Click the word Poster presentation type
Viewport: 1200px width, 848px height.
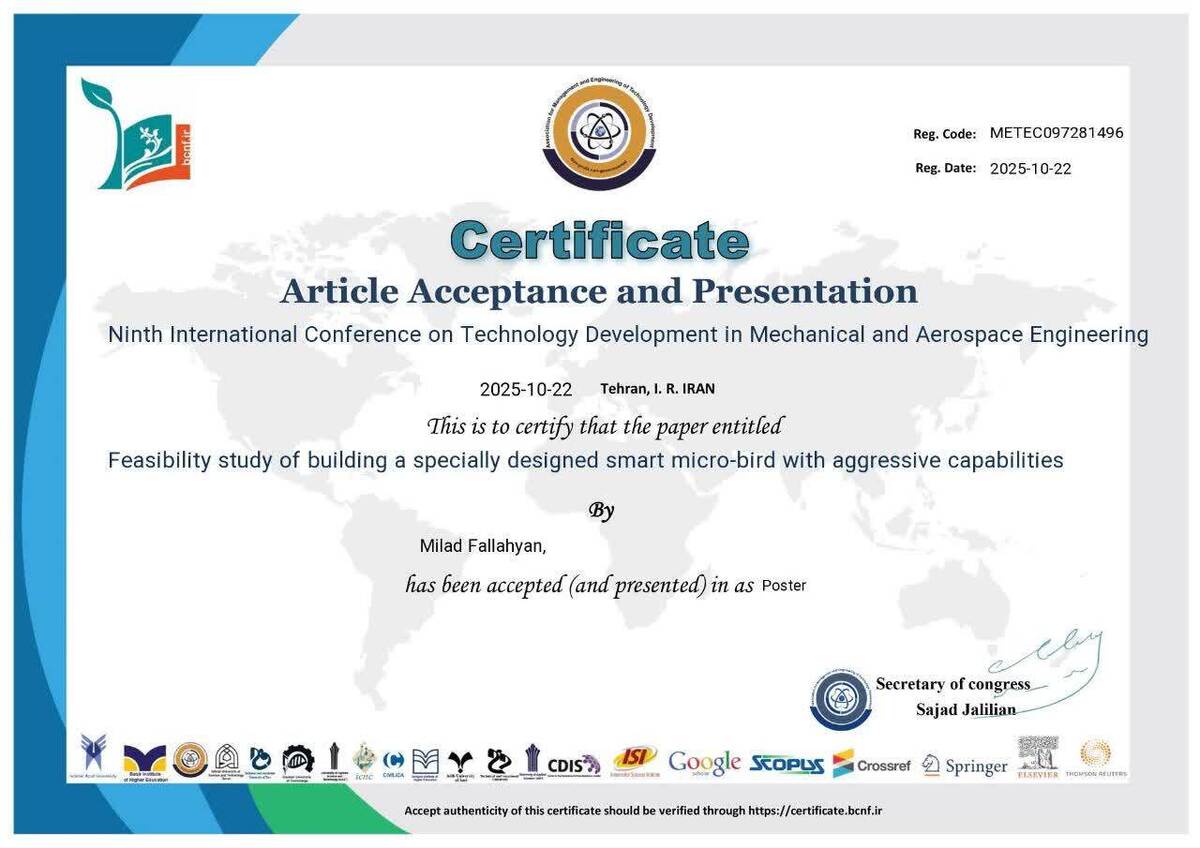784,586
